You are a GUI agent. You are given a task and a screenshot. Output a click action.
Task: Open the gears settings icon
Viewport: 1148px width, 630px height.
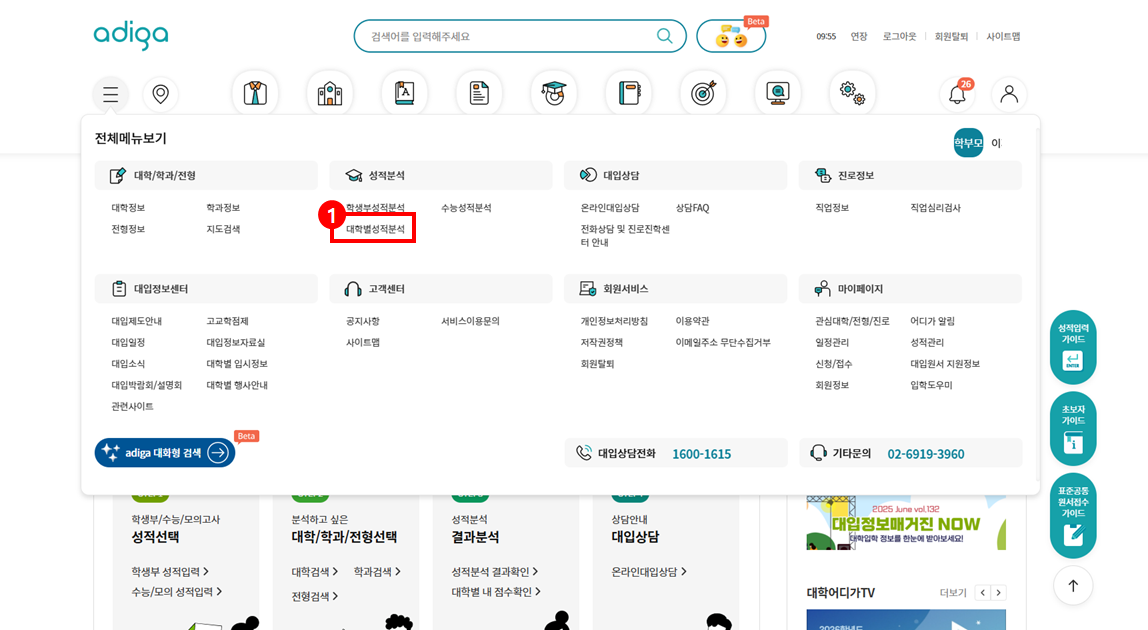pos(852,93)
